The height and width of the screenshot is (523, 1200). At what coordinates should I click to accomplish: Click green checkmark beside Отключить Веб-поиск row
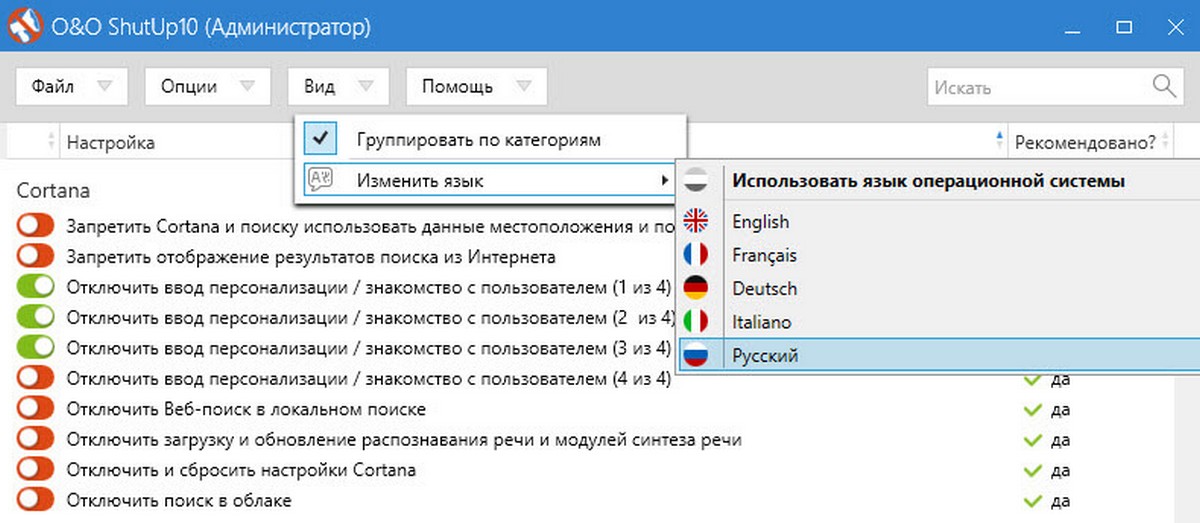coord(1032,410)
